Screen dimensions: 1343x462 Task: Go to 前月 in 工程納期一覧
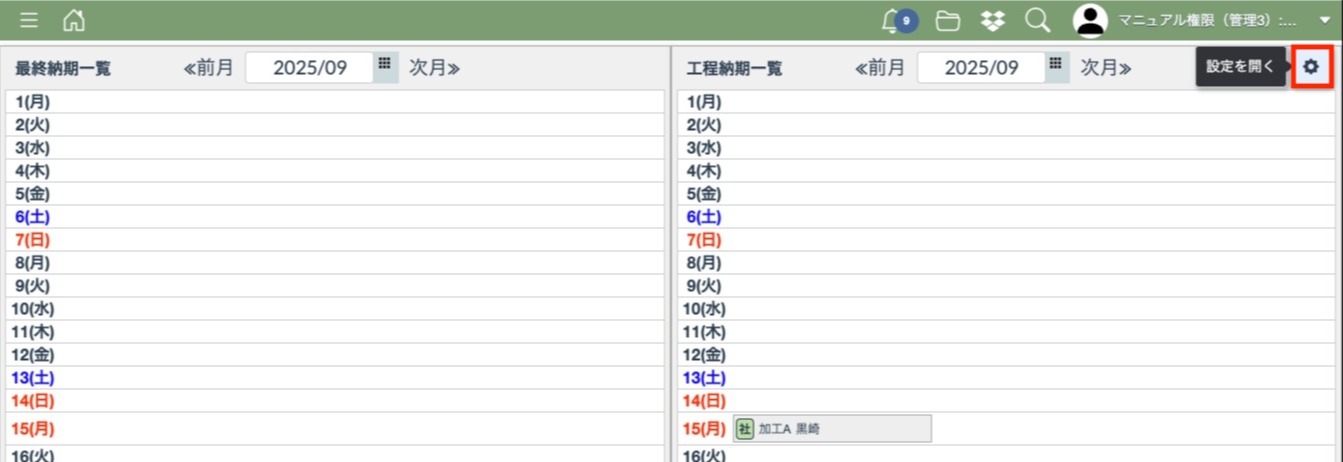tap(880, 68)
